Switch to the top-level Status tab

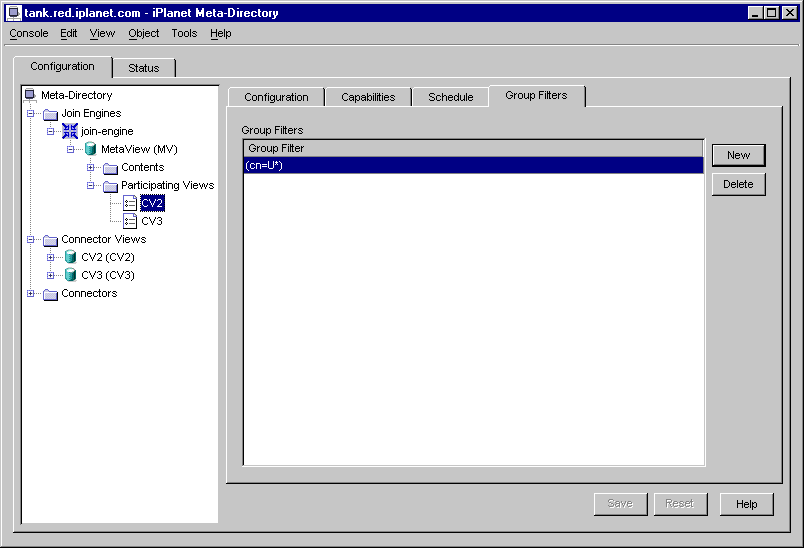144,68
